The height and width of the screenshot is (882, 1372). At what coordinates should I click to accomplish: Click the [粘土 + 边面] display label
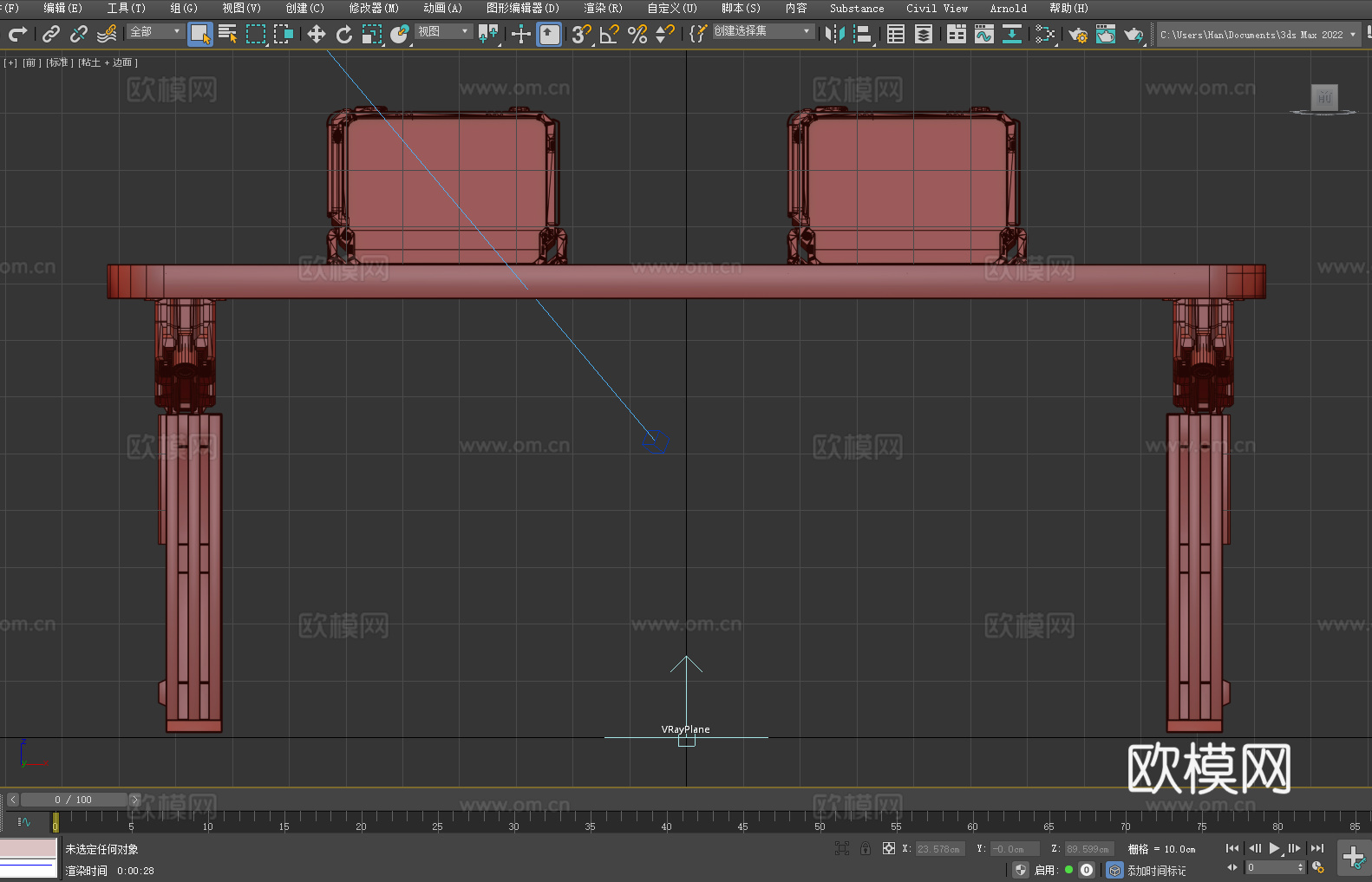(108, 62)
